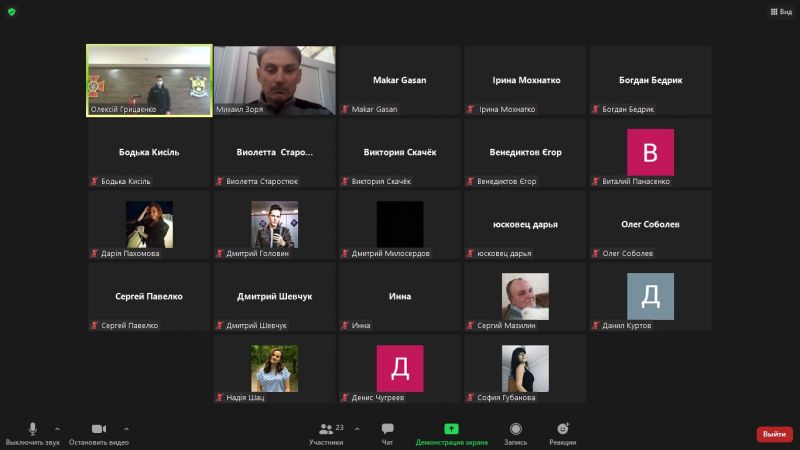Click the Ірина Мохнатко participant tile
The width and height of the screenshot is (800, 450).
tap(526, 81)
